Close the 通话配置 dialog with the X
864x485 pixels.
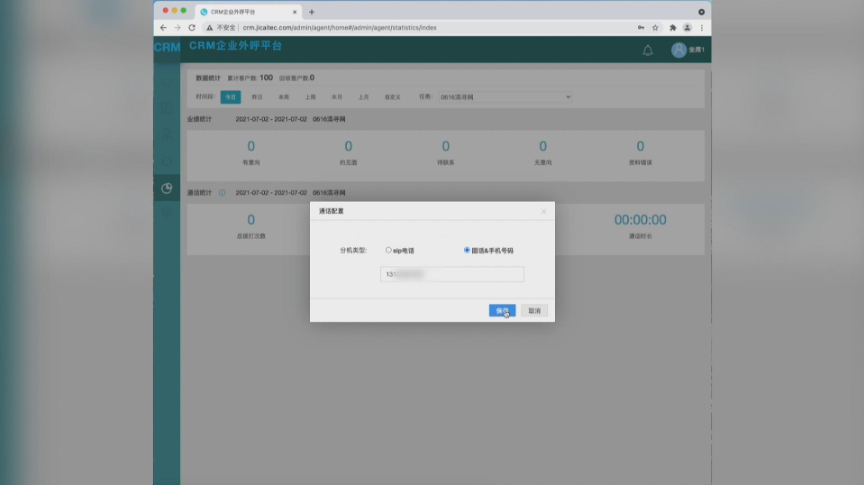click(x=544, y=211)
